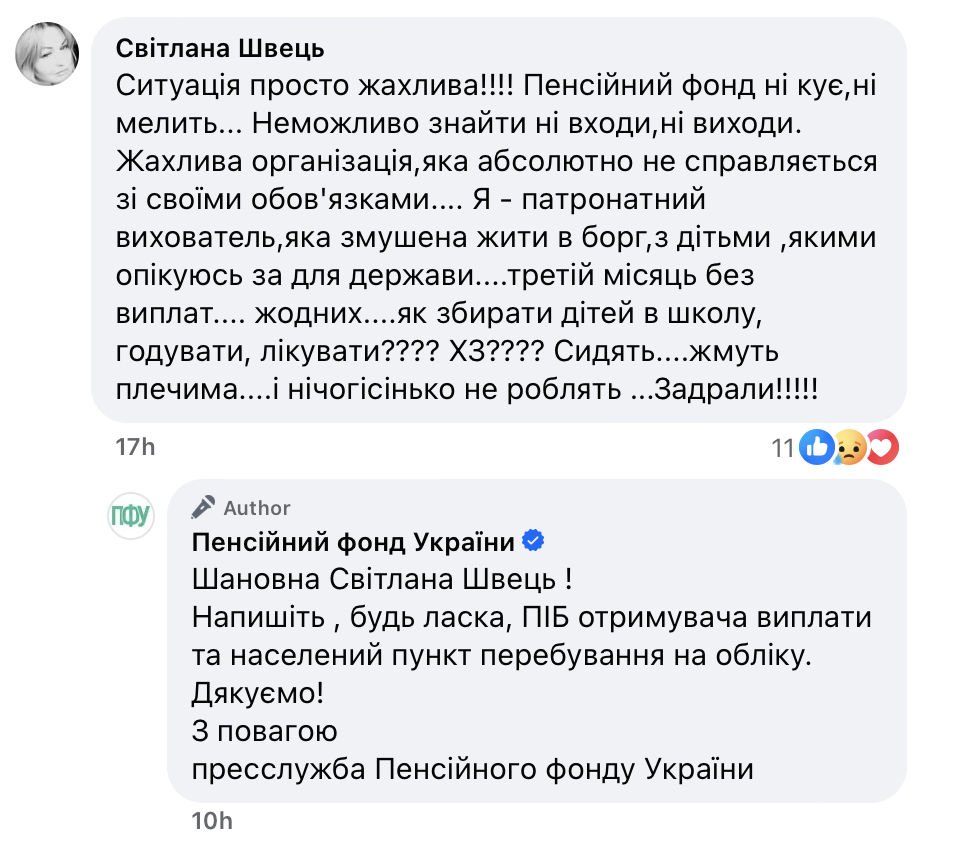Click the 'Ситуація просто жахлива' opening line
Viewport: 972px width, 857px height.
(314, 87)
